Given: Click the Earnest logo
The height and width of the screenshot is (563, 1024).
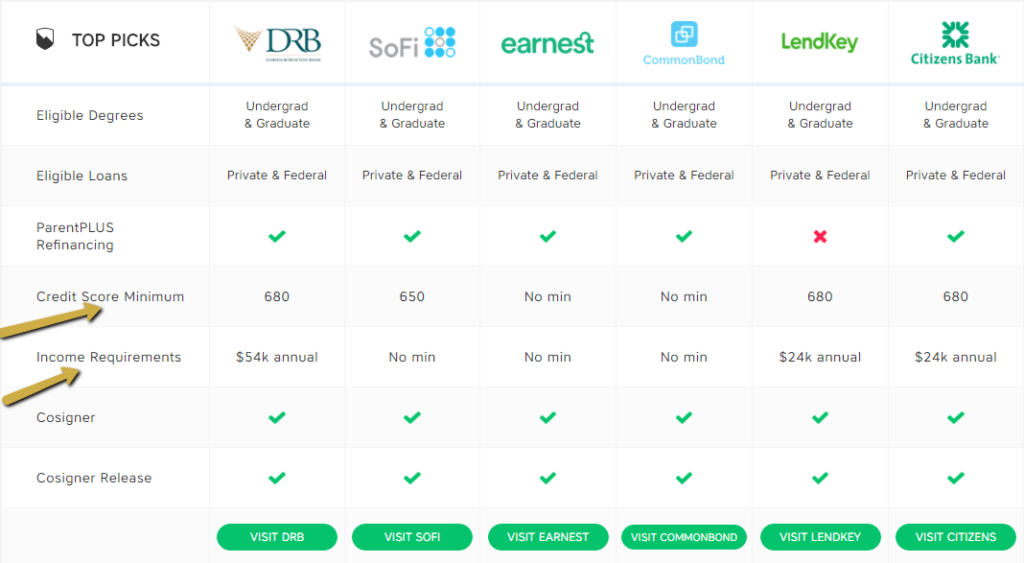Looking at the screenshot, I should (548, 44).
